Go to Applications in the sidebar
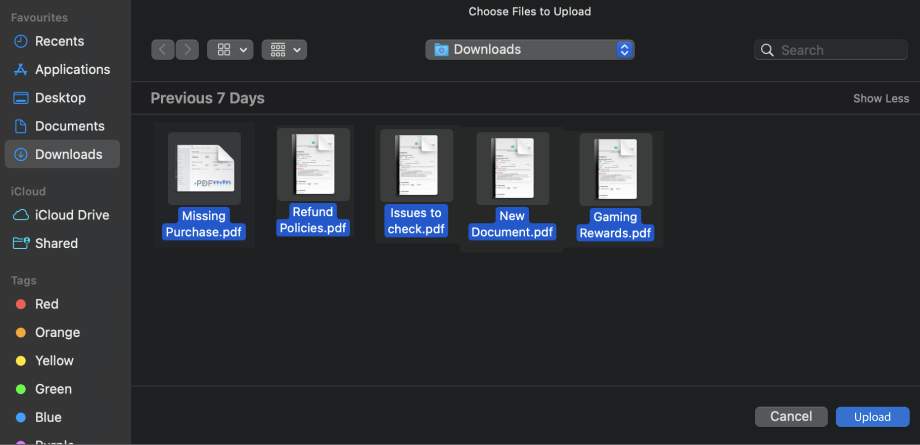 [72, 69]
